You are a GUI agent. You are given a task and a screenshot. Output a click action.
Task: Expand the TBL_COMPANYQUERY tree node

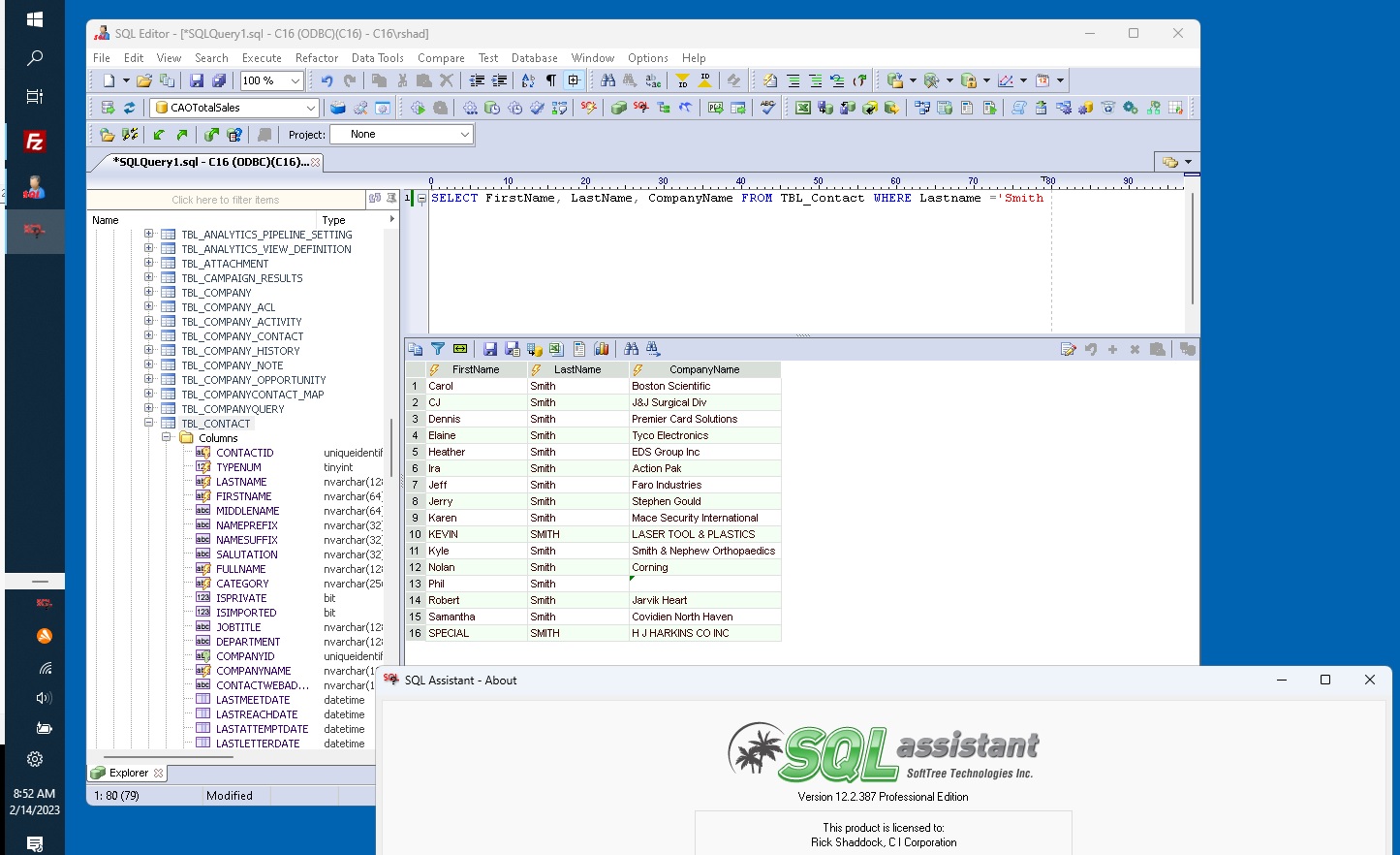(149, 408)
